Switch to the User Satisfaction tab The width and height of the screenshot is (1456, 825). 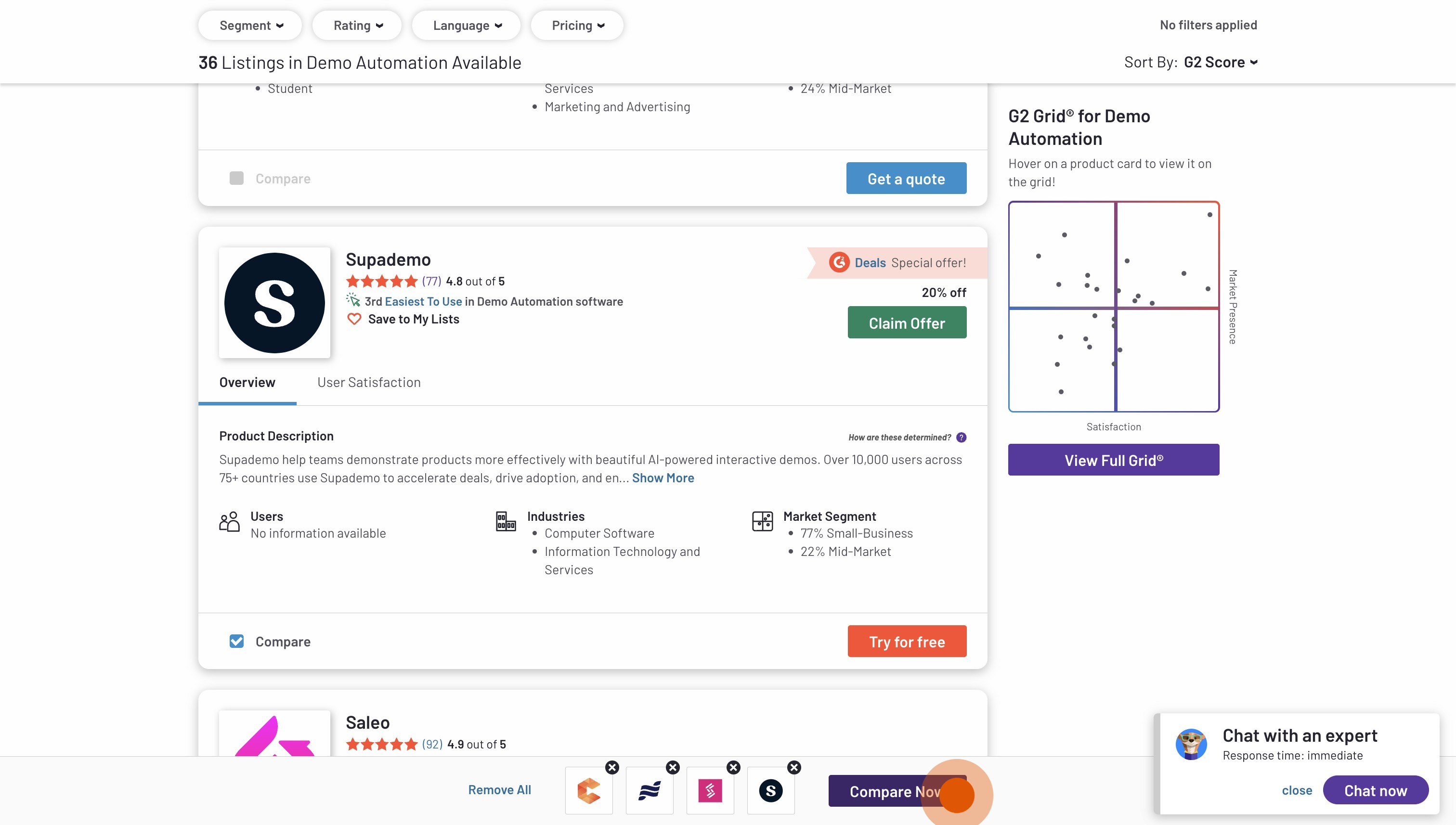(x=369, y=382)
